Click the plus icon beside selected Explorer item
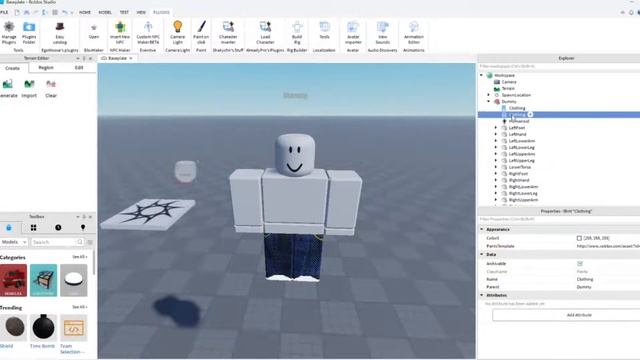The width and height of the screenshot is (640, 360). 530,115
